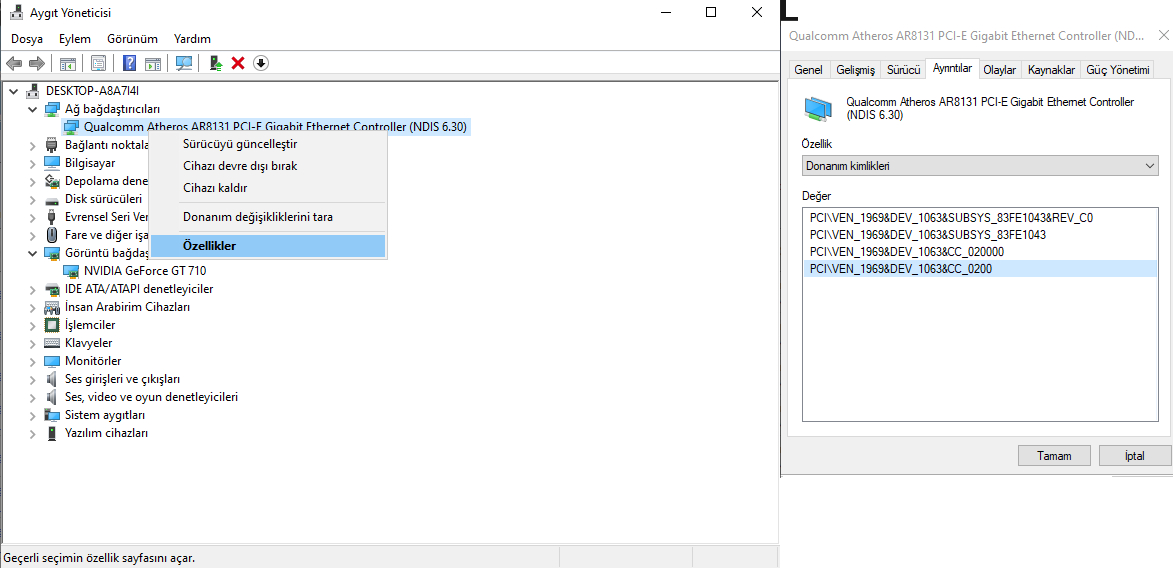Screen dimensions: 1173x568
Task: Click the scan for hardware changes icon
Action: 184,64
